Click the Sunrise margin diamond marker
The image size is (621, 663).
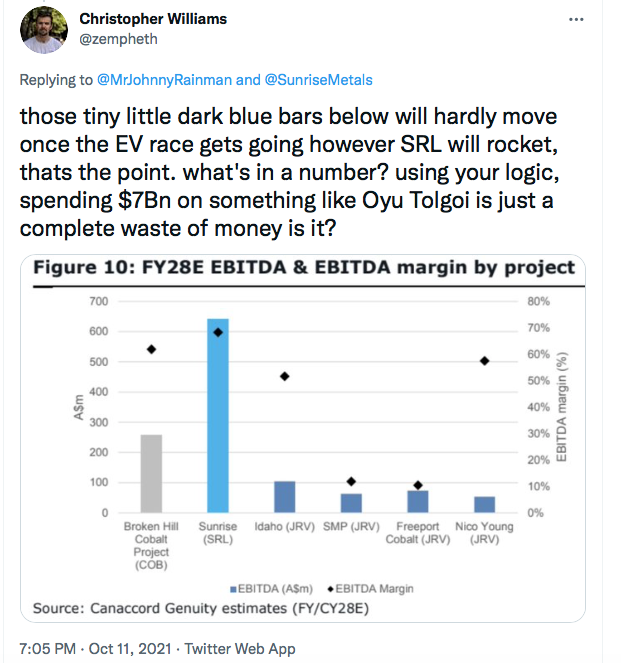[218, 333]
